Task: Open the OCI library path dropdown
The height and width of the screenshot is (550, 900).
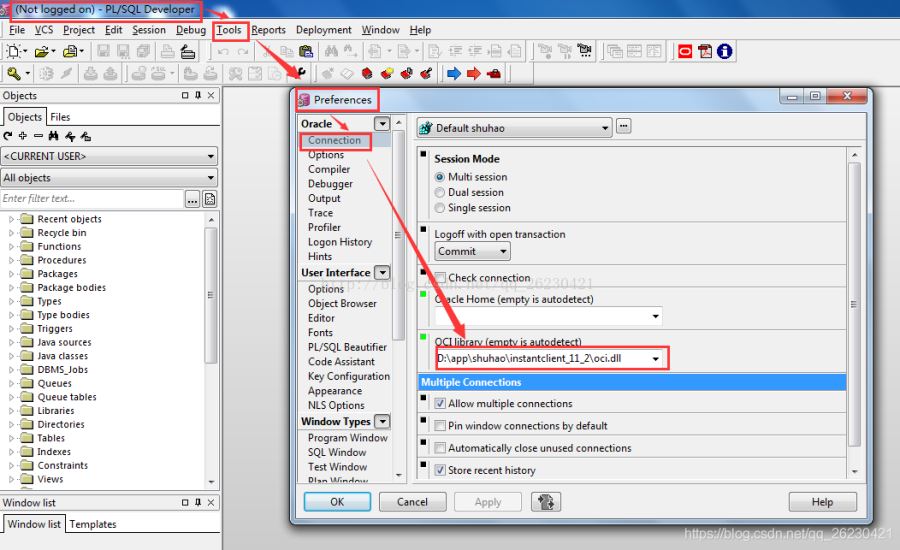Action: (656, 358)
